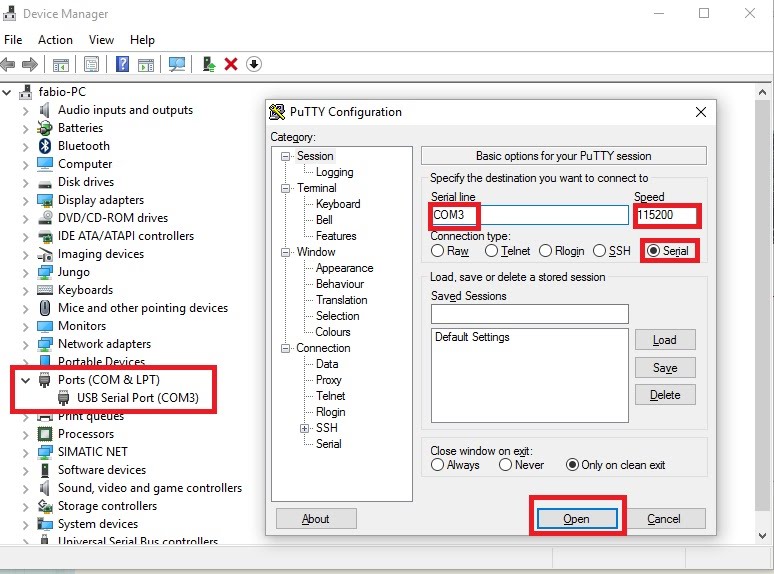Select Logging in PuTTY category tree
Screen dimensions: 774x574
click(x=335, y=172)
